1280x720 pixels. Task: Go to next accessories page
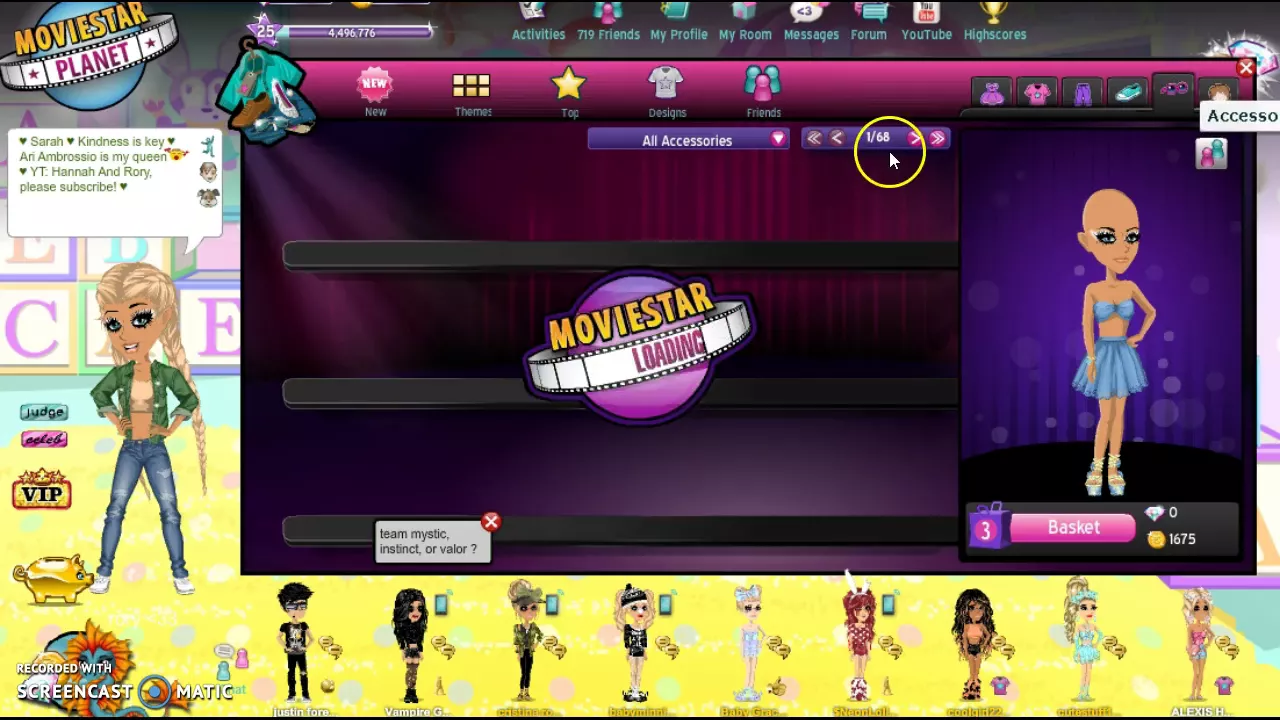(x=914, y=139)
